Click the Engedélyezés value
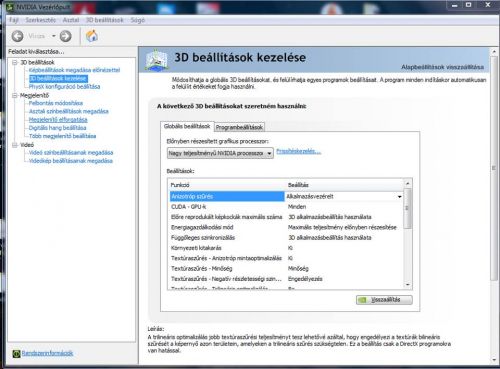The height and width of the screenshot is (369, 500). [305, 279]
